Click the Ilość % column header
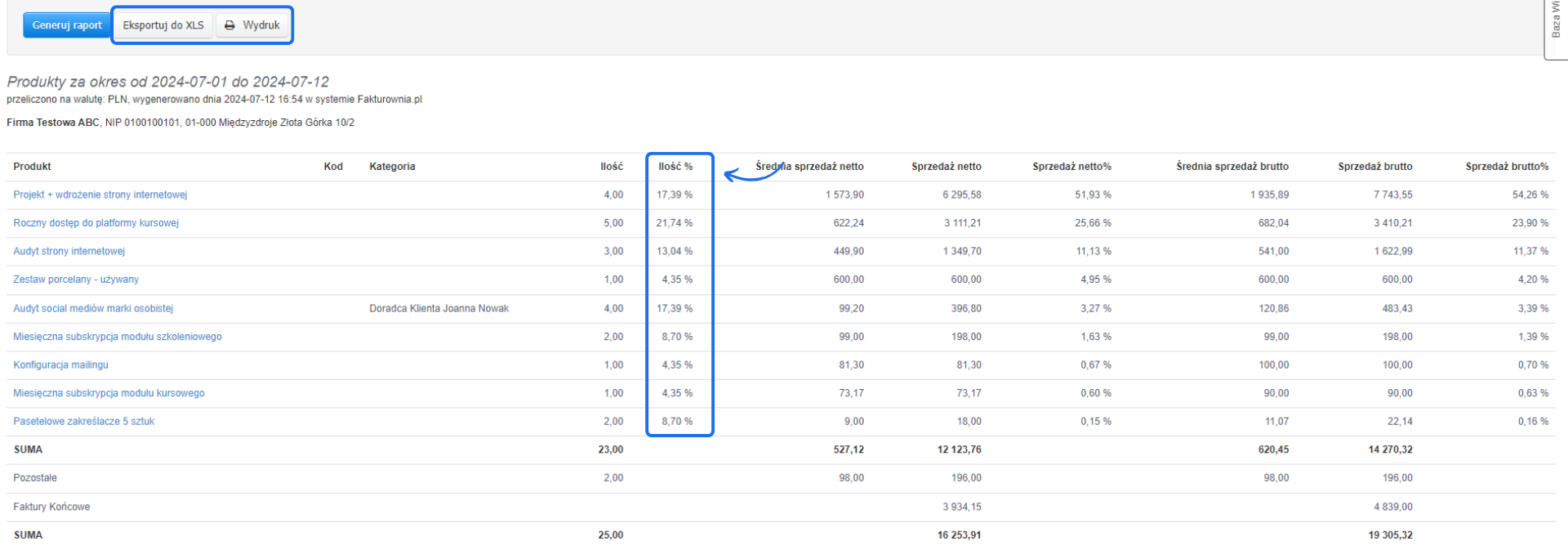Image resolution: width=1568 pixels, height=559 pixels. pyautogui.click(x=675, y=167)
